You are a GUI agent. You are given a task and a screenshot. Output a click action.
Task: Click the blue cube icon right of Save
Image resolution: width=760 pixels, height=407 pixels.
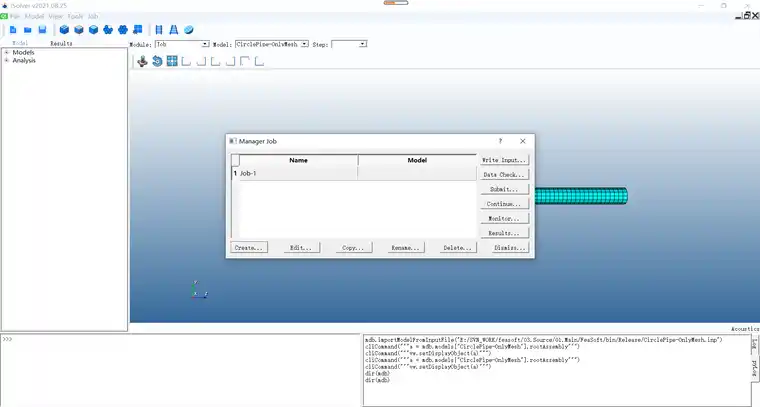click(64, 30)
